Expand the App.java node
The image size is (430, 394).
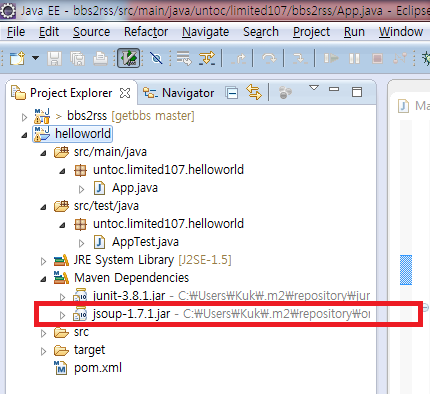click(x=81, y=190)
